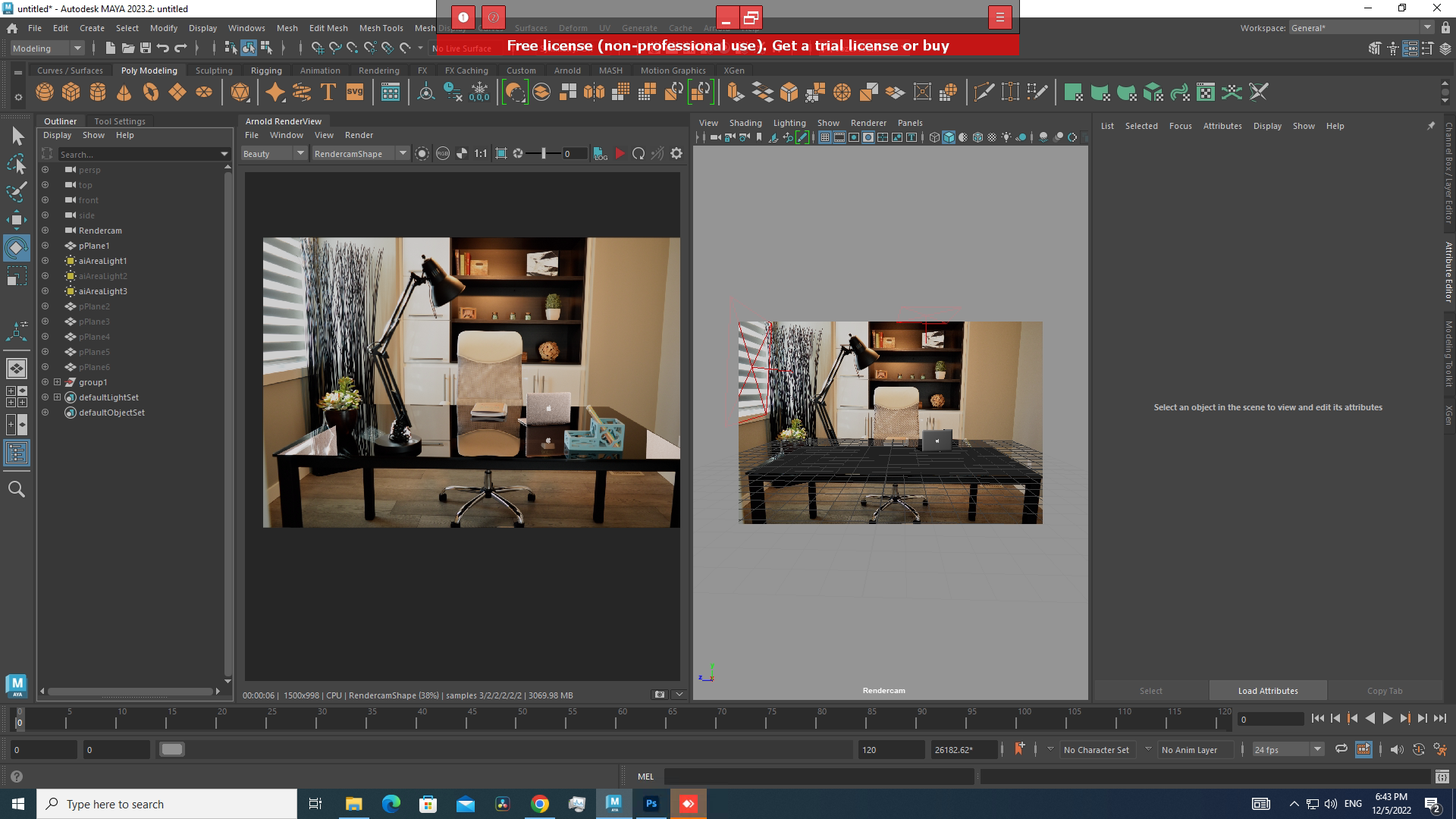This screenshot has width=1456, height=819.
Task: Toggle Arnold crop region icon
Action: coord(501,154)
